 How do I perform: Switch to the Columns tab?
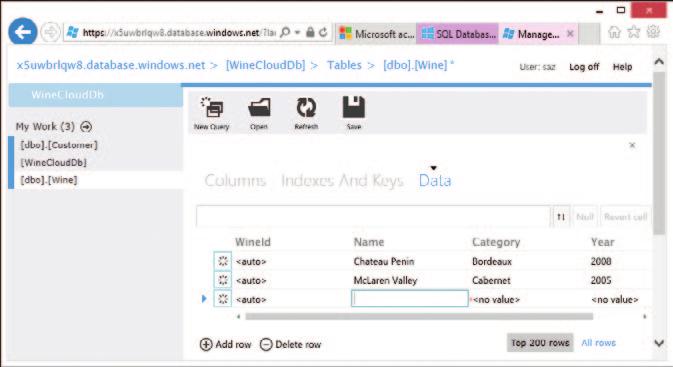(x=235, y=181)
